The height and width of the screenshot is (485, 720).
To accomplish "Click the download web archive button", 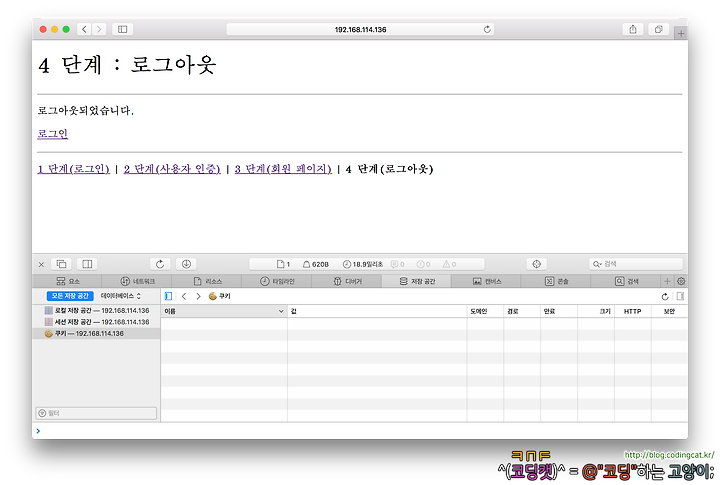I will click(186, 264).
